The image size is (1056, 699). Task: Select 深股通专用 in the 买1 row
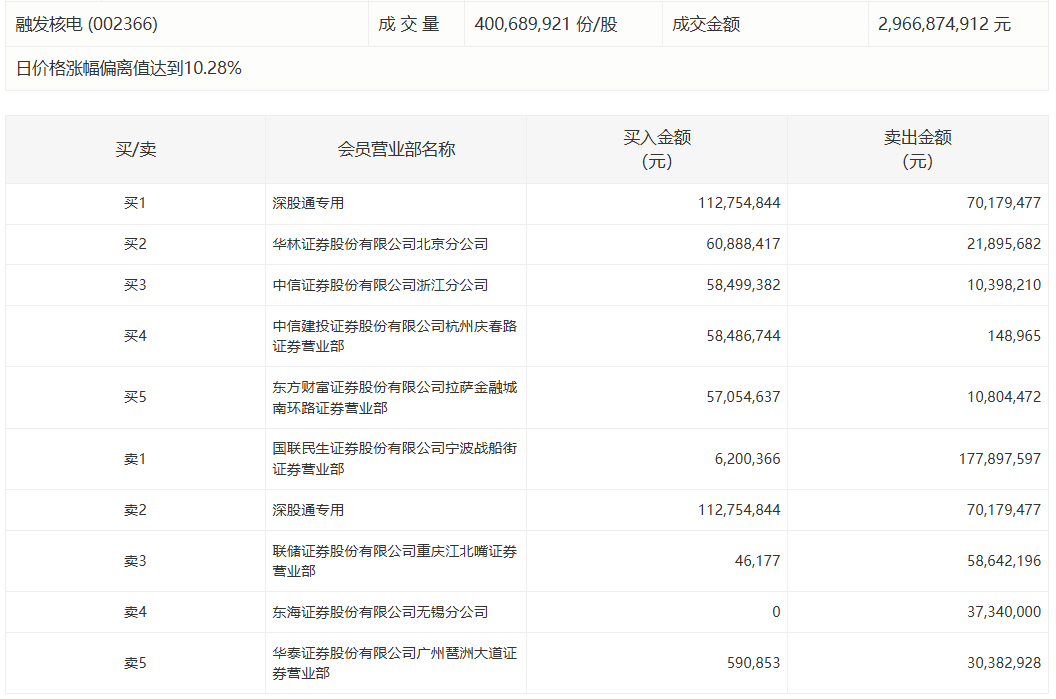coord(308,203)
